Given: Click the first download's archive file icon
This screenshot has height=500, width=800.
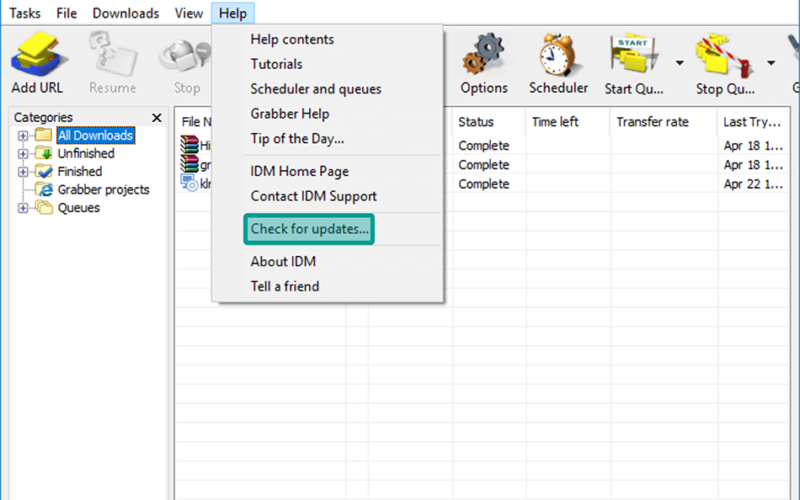Looking at the screenshot, I should pyautogui.click(x=189, y=145).
